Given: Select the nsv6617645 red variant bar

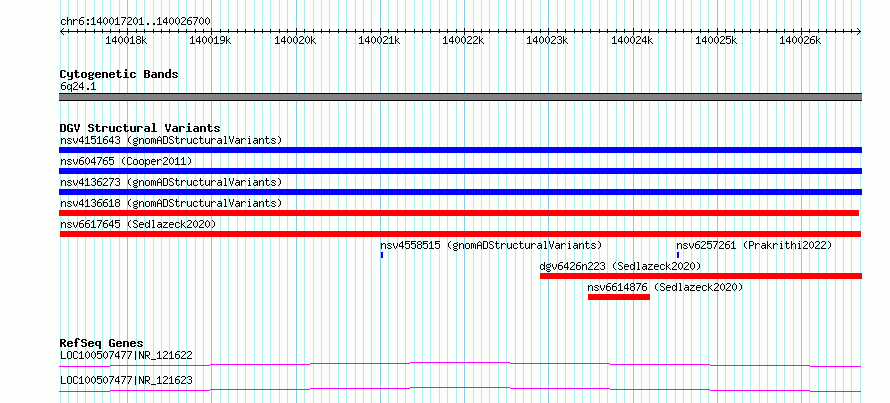Looking at the screenshot, I should click(x=460, y=234).
